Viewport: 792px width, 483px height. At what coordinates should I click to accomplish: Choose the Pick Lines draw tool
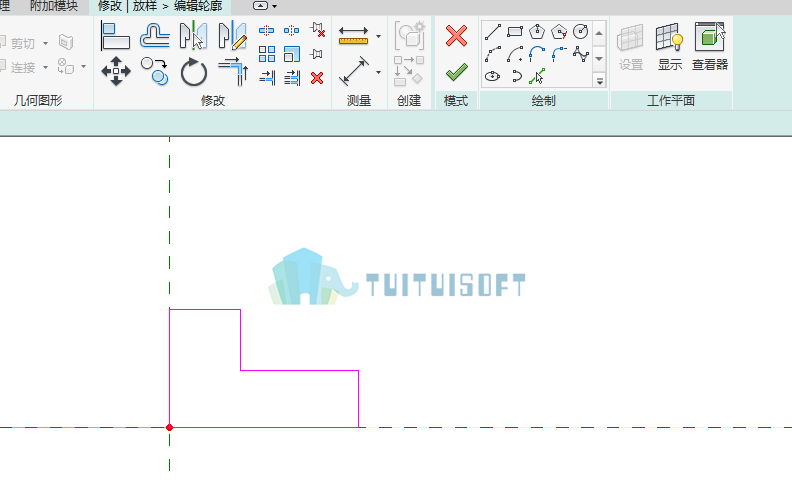(x=536, y=76)
